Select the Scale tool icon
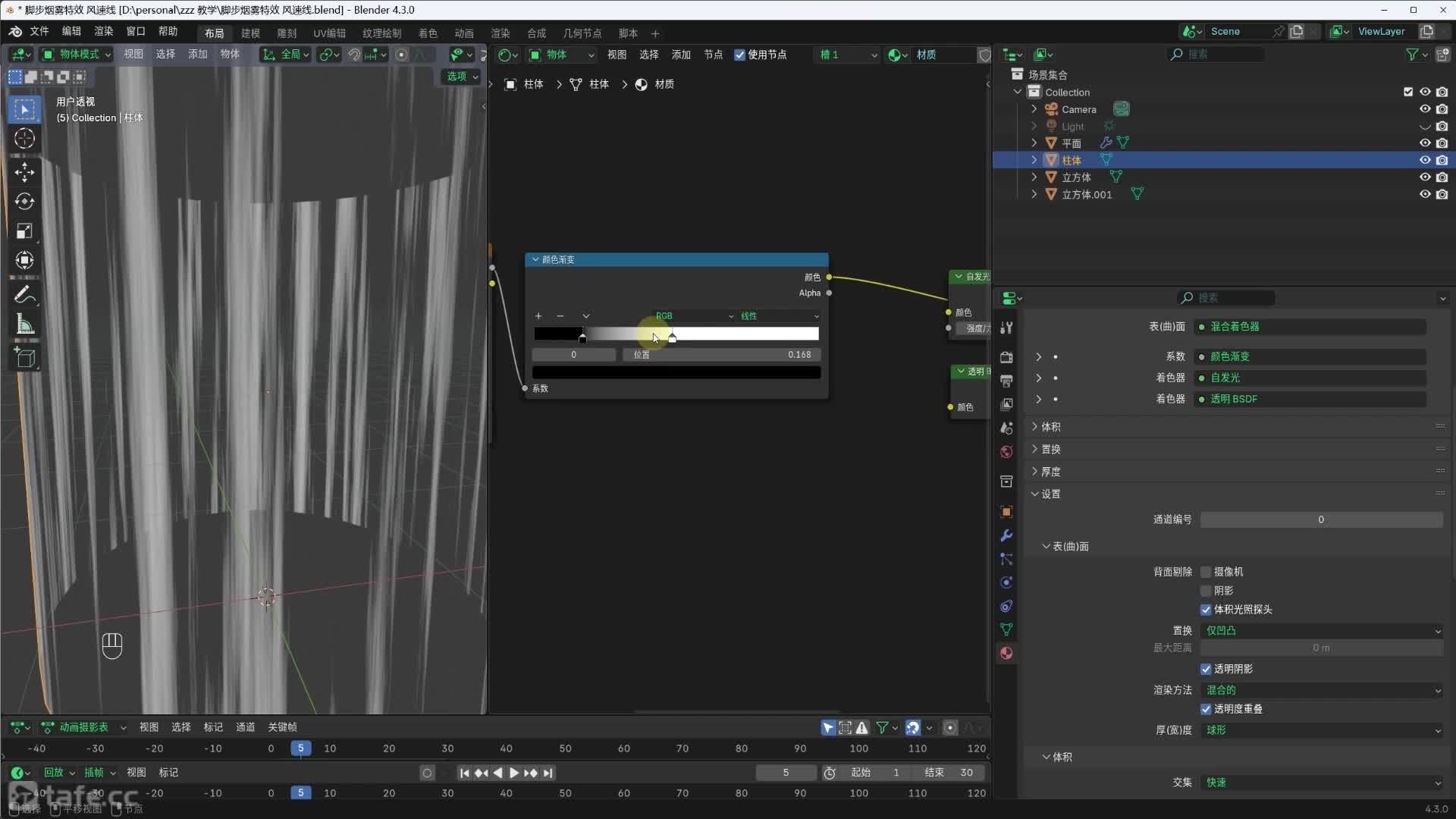 pyautogui.click(x=24, y=231)
